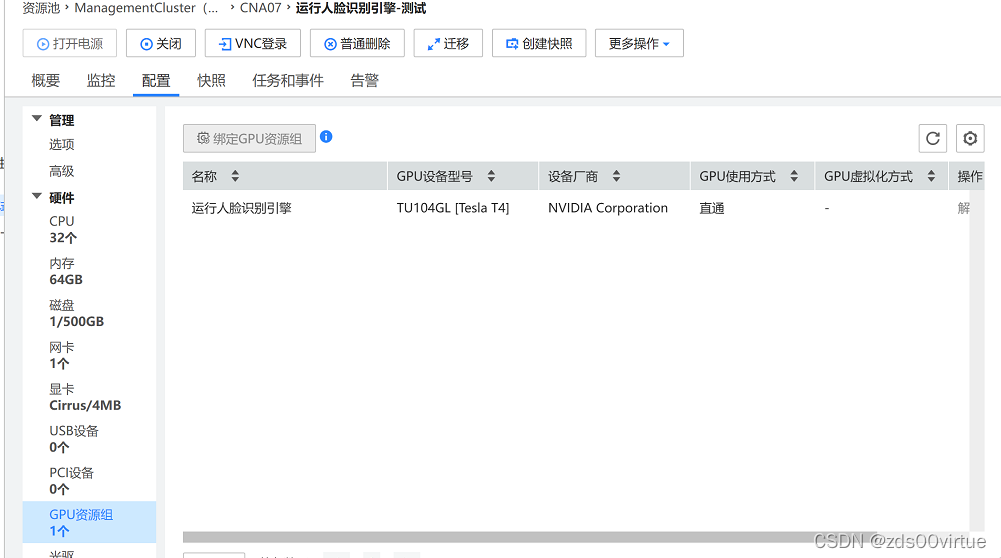Collapse the 管理 section triangle
1001x558 pixels.
37,118
